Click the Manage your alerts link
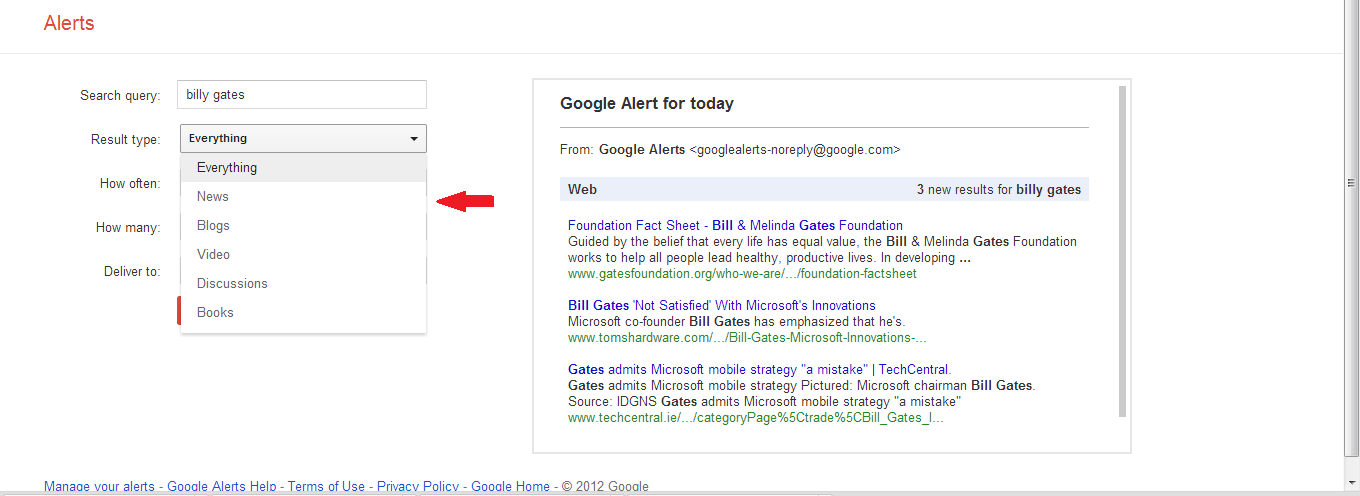Screen dimensions: 1360x496 (99, 487)
